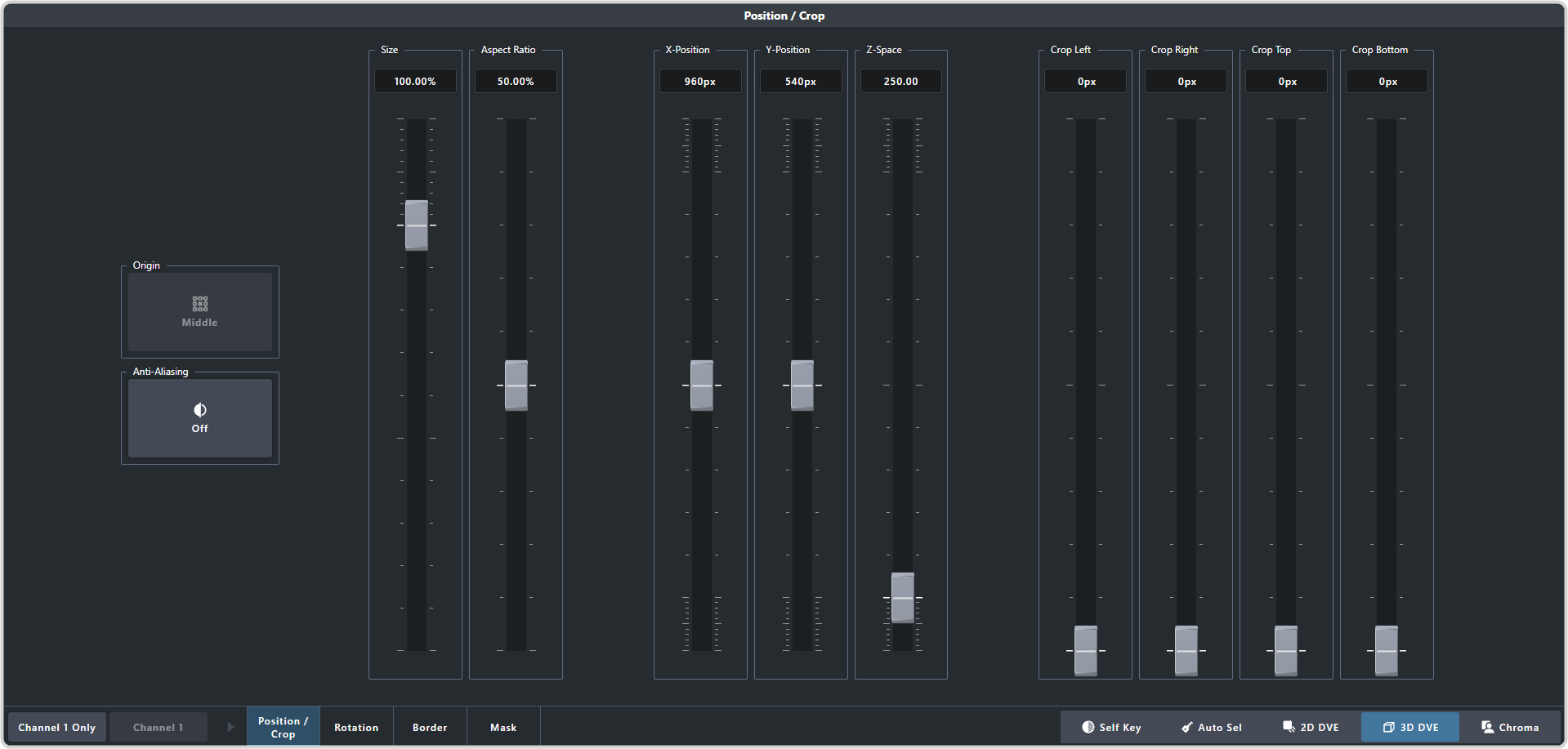Click the Channel 1 button

coord(159,727)
